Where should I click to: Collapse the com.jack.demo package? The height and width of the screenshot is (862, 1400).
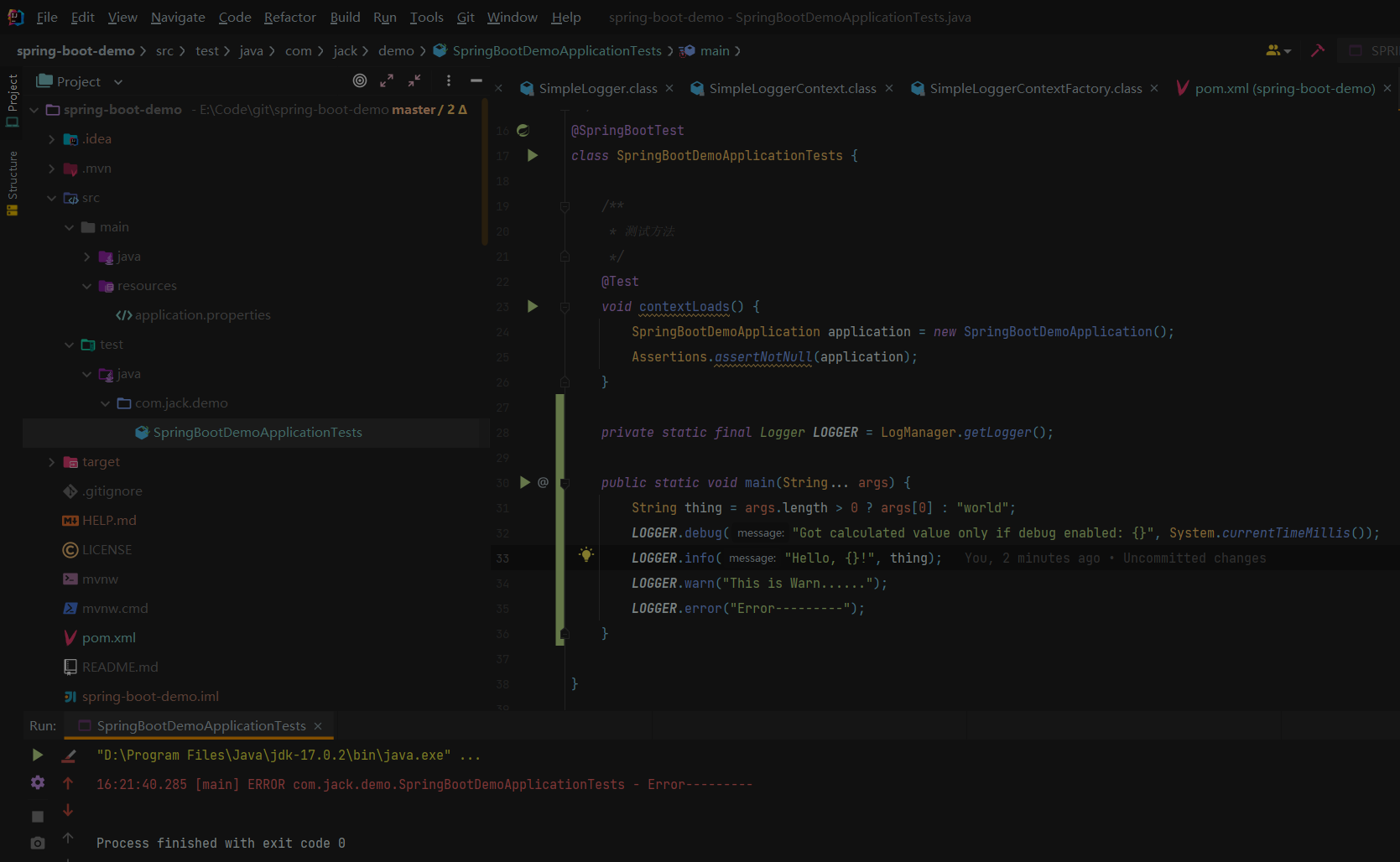[105, 403]
